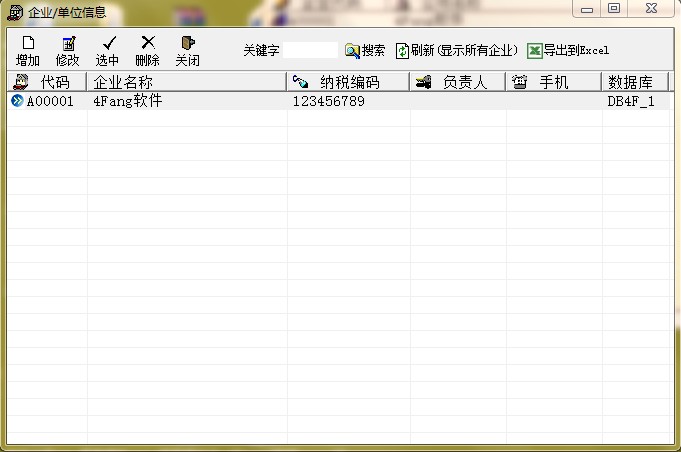The height and width of the screenshot is (452, 681).
Task: Click the tax code 123456789 cell
Action: pyautogui.click(x=329, y=101)
